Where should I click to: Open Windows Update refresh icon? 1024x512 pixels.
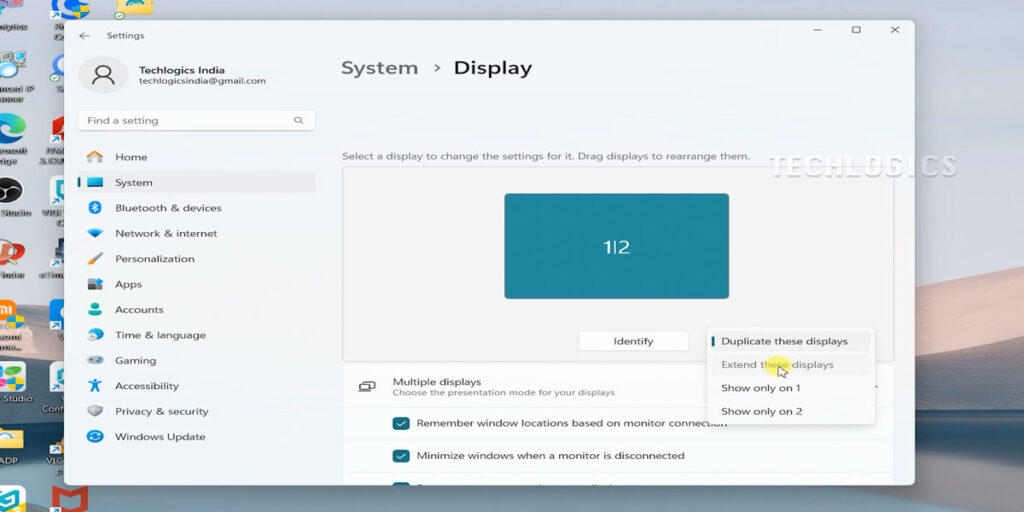coord(95,437)
